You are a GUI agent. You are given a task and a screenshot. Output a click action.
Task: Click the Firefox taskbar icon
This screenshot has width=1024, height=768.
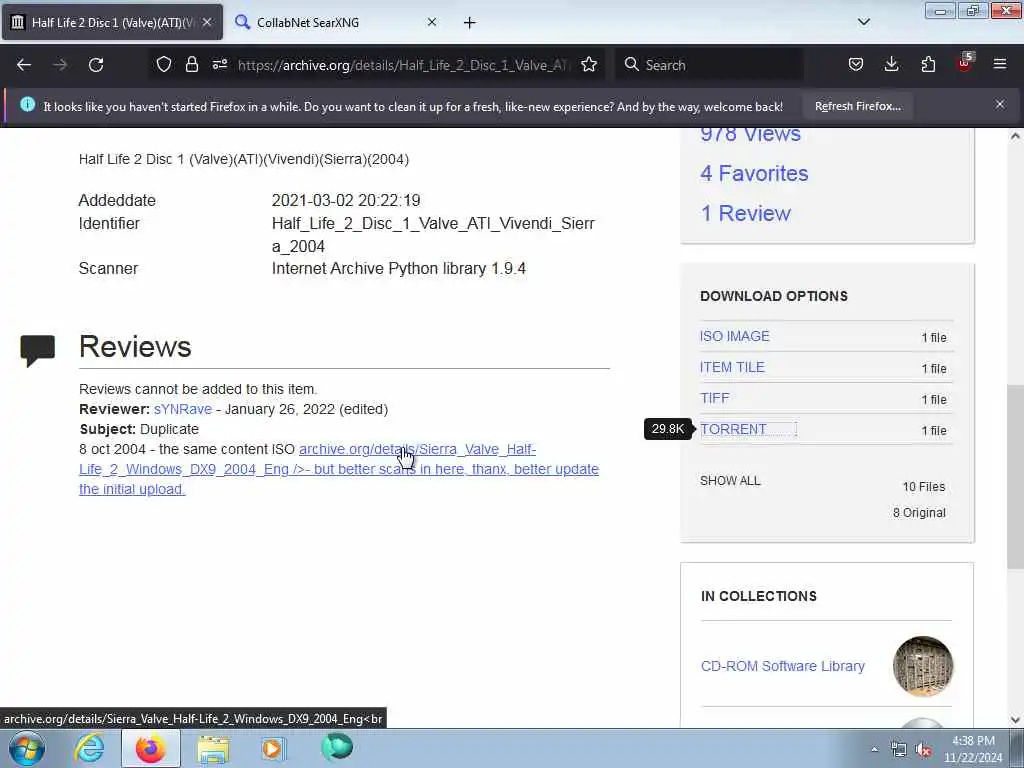click(150, 748)
